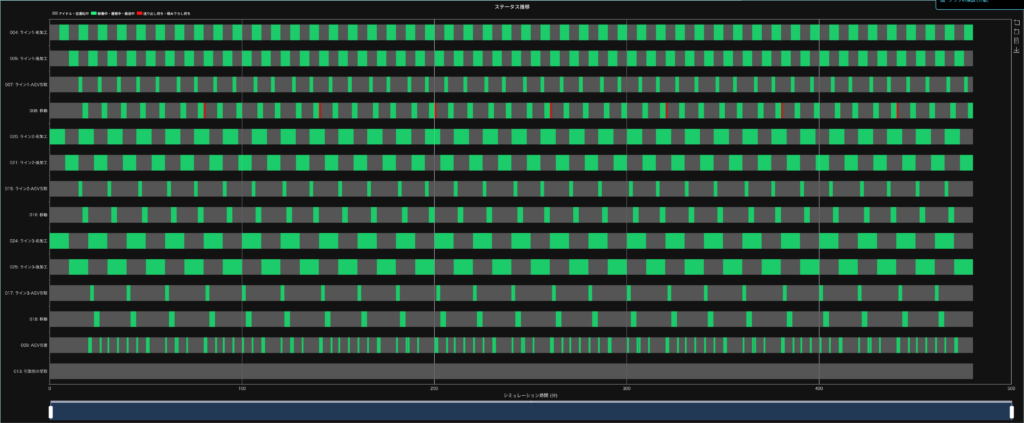Select row label 020 ライン2 前加工
1024x423 pixels.
coord(29,136)
